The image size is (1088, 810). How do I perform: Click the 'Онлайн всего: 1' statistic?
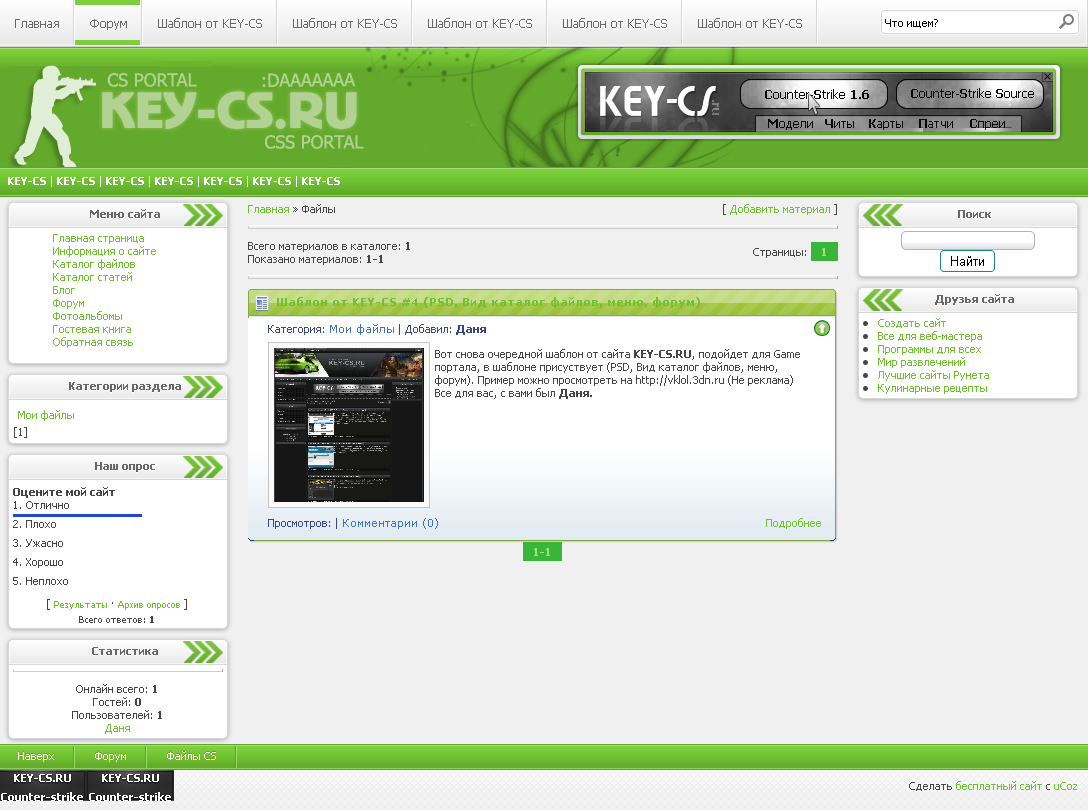[x=117, y=689]
